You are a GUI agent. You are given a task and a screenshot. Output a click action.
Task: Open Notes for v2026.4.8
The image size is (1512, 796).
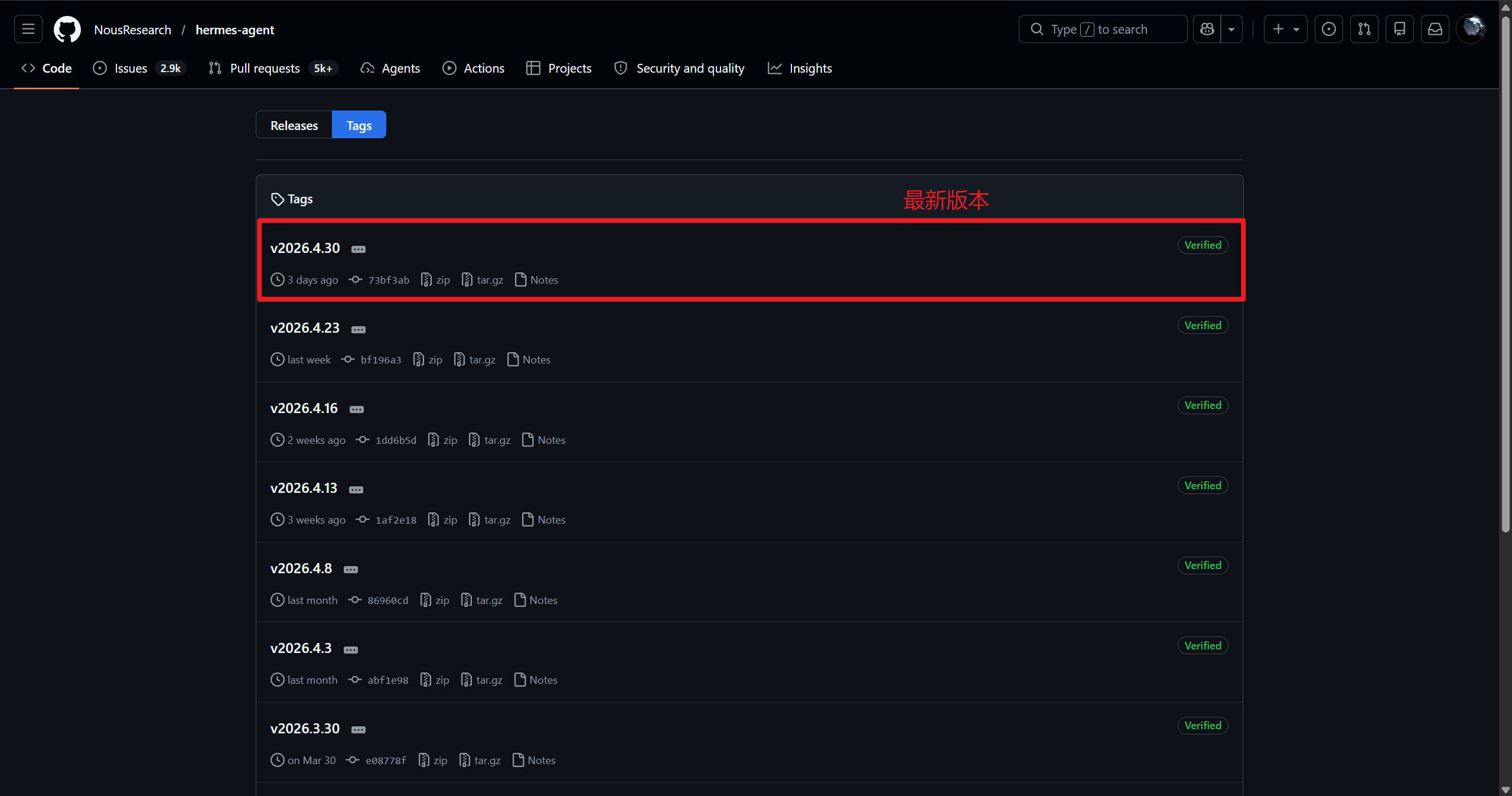point(536,600)
